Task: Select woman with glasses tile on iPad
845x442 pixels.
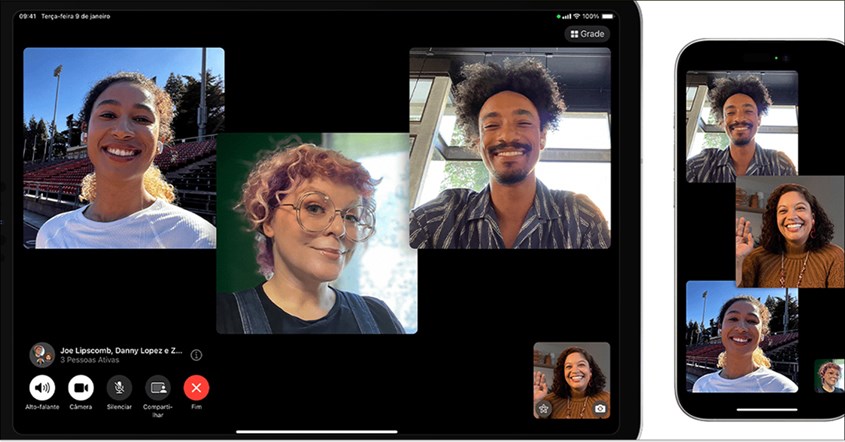Action: pos(317,233)
